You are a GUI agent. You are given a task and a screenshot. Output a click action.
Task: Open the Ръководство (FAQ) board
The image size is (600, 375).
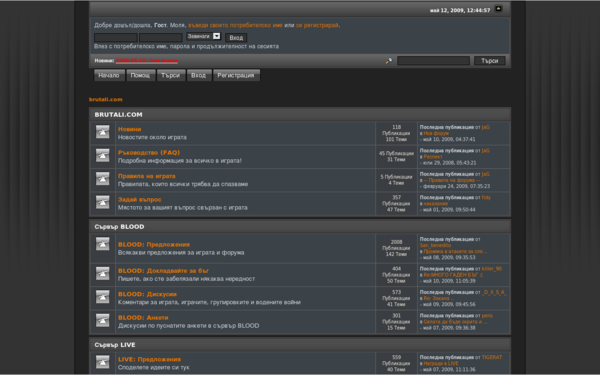pos(149,153)
